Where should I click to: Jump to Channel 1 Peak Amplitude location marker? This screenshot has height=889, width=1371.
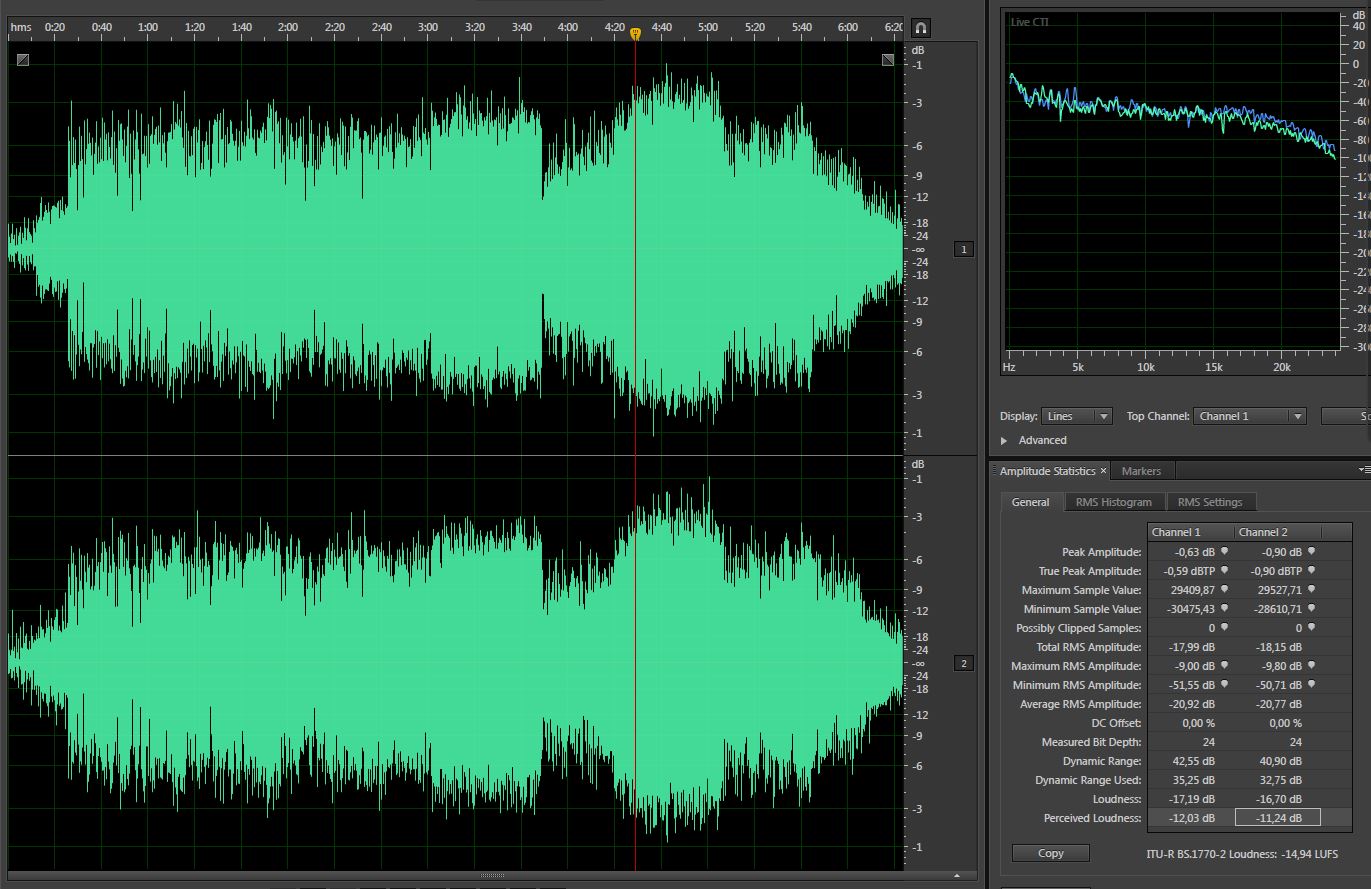(x=1224, y=552)
